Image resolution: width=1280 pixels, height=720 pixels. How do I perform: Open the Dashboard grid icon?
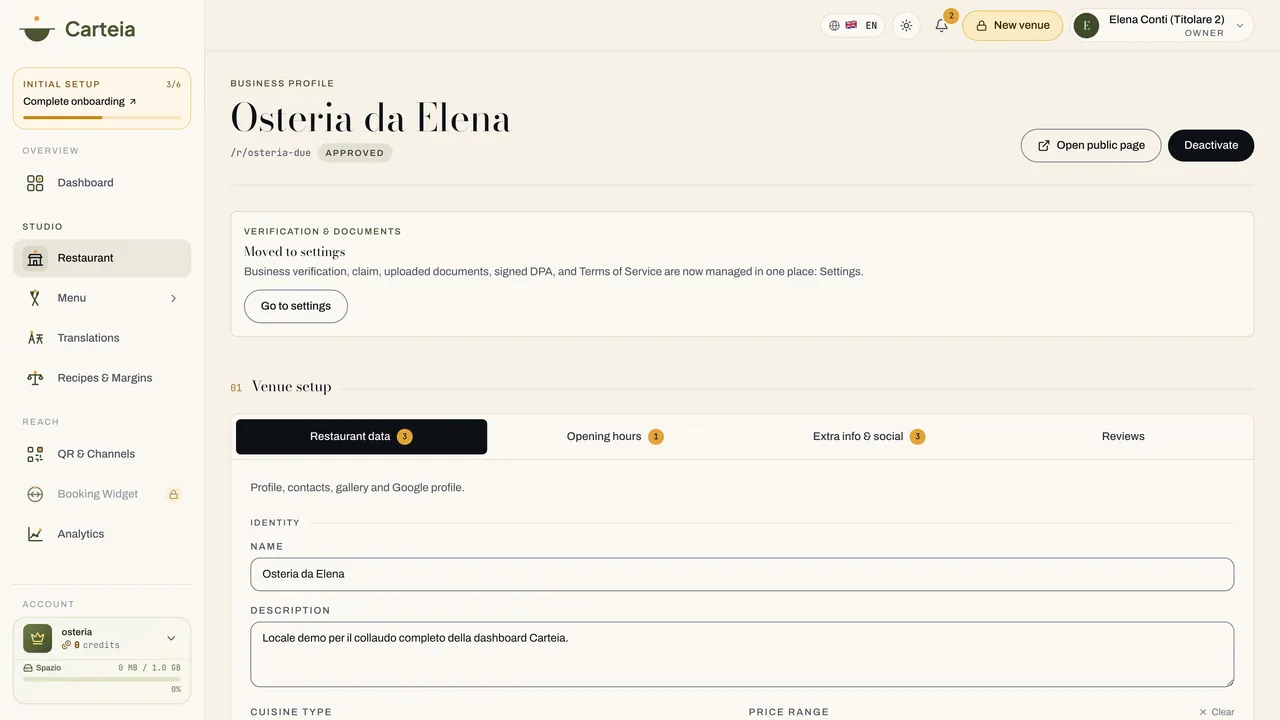coord(35,183)
